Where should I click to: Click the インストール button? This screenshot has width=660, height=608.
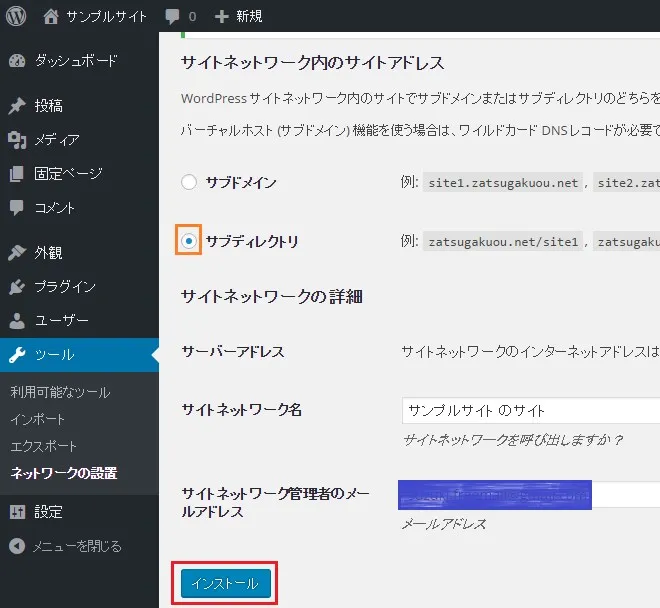coord(226,584)
